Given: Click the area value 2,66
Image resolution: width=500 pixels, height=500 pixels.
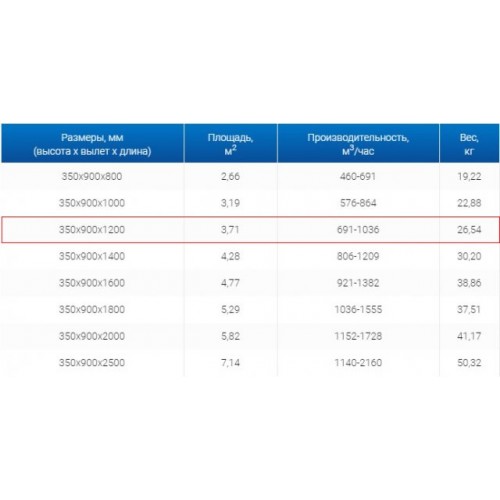Looking at the screenshot, I should [x=230, y=176].
